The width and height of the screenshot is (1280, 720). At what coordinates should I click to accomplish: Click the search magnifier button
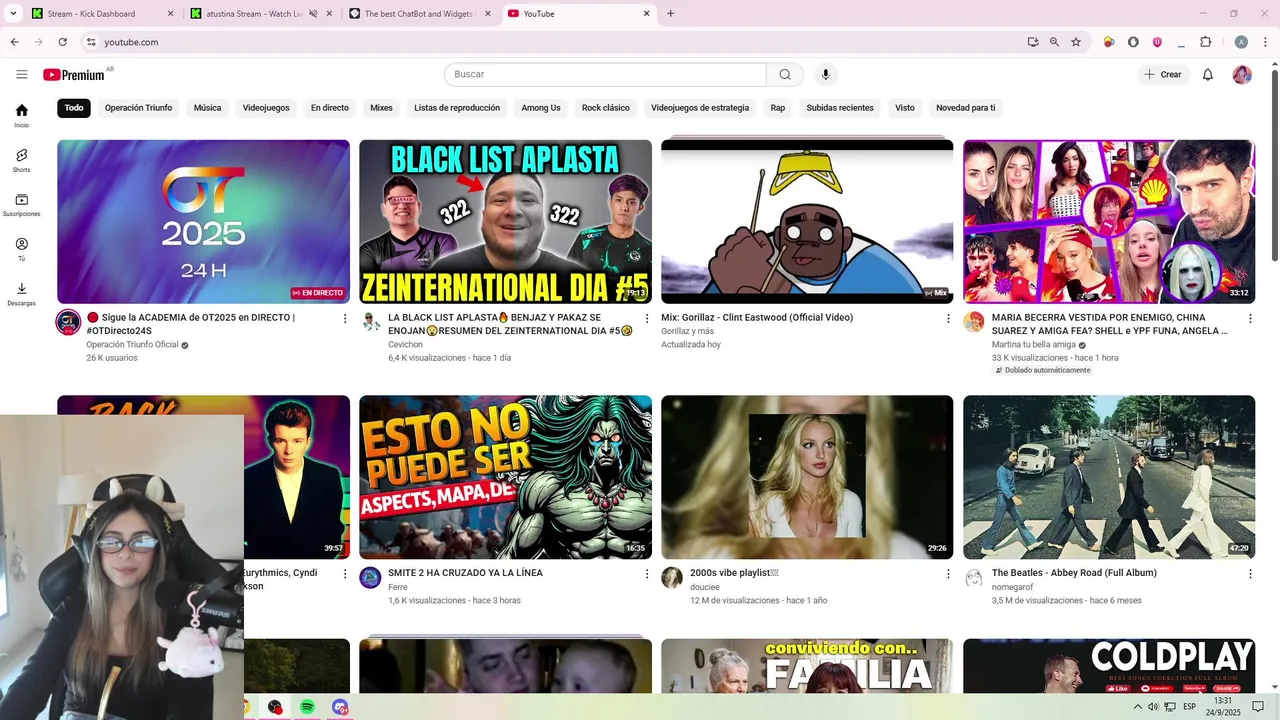(785, 74)
